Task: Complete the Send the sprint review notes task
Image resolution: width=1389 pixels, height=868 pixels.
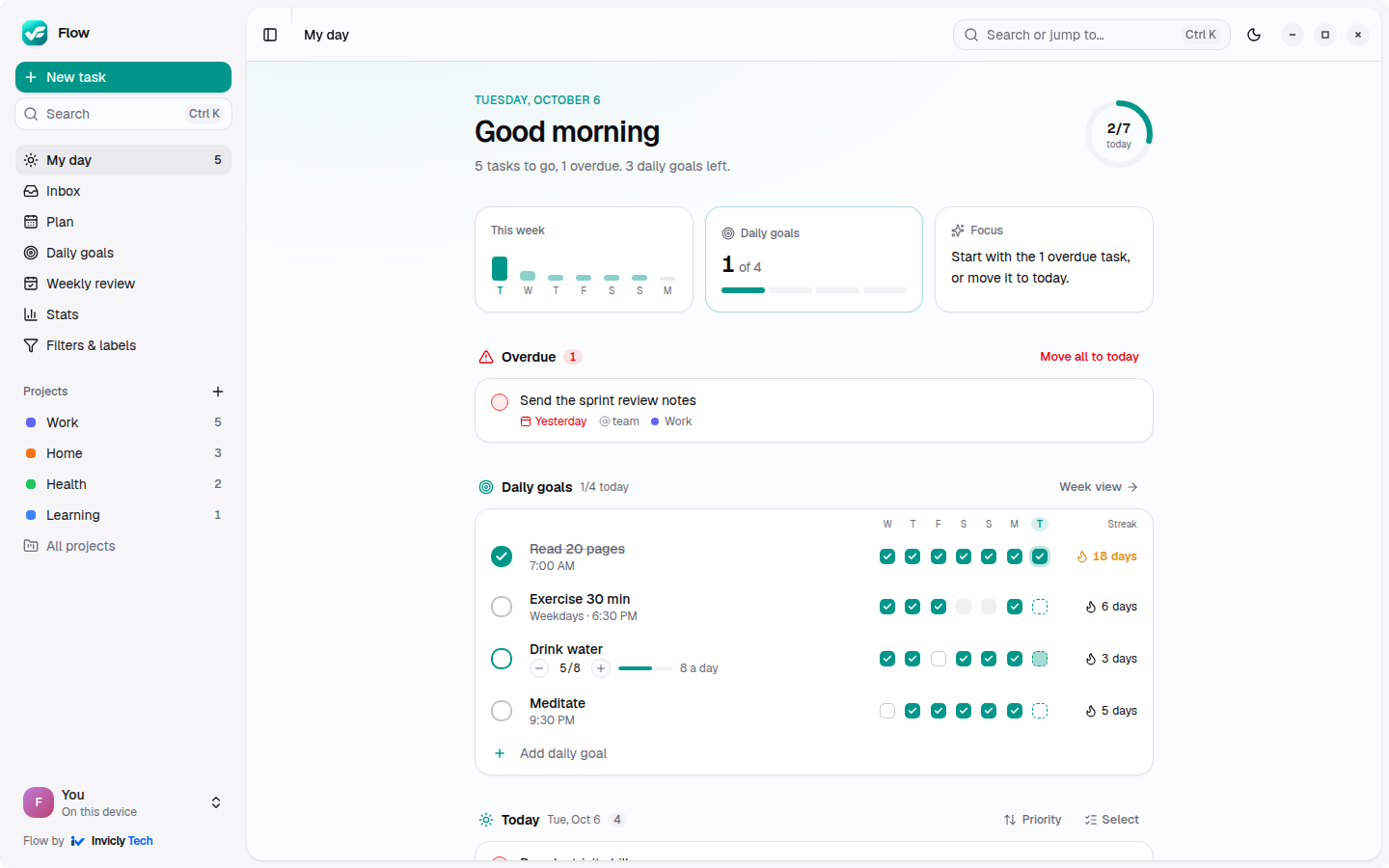Action: click(500, 402)
